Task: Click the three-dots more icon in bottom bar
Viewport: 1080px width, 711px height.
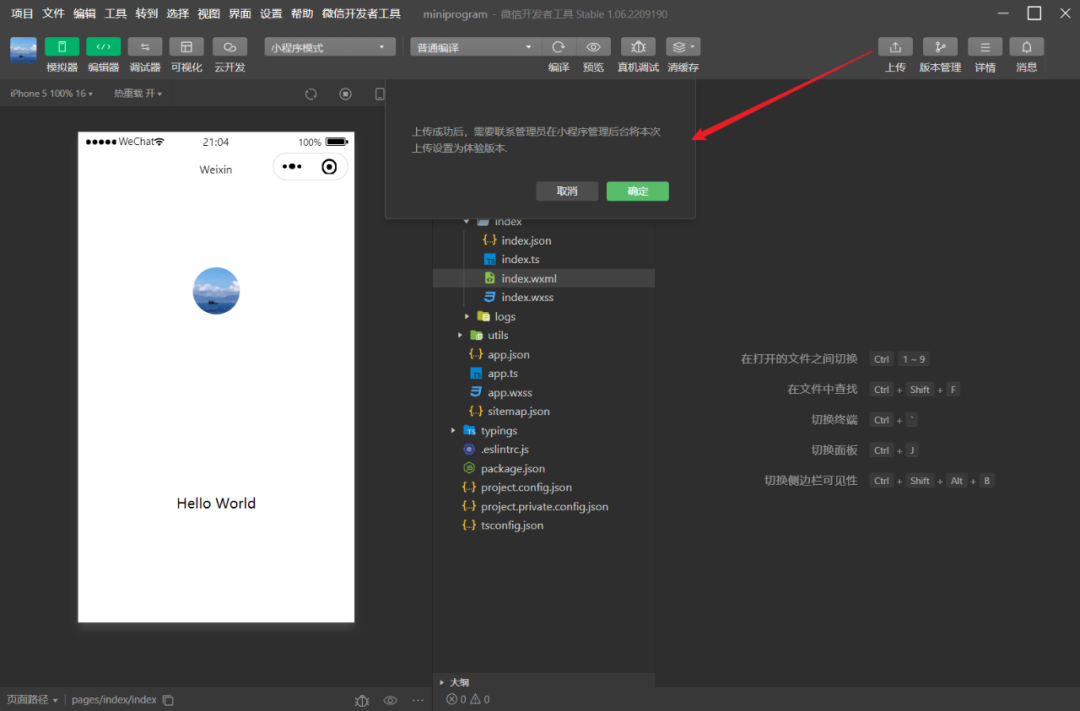Action: coord(417,700)
